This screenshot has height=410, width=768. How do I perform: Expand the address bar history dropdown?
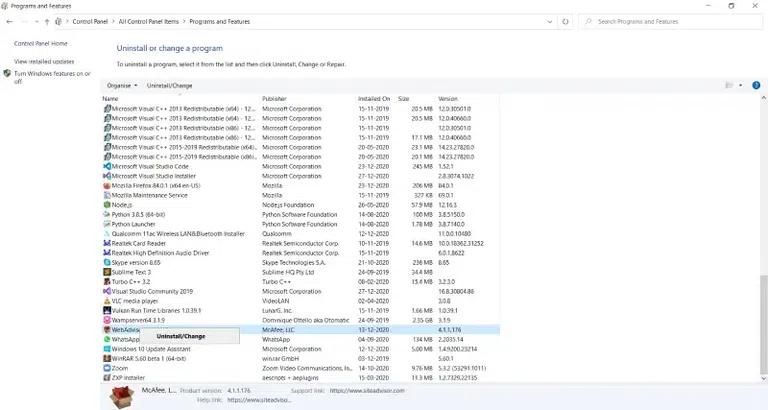click(550, 22)
